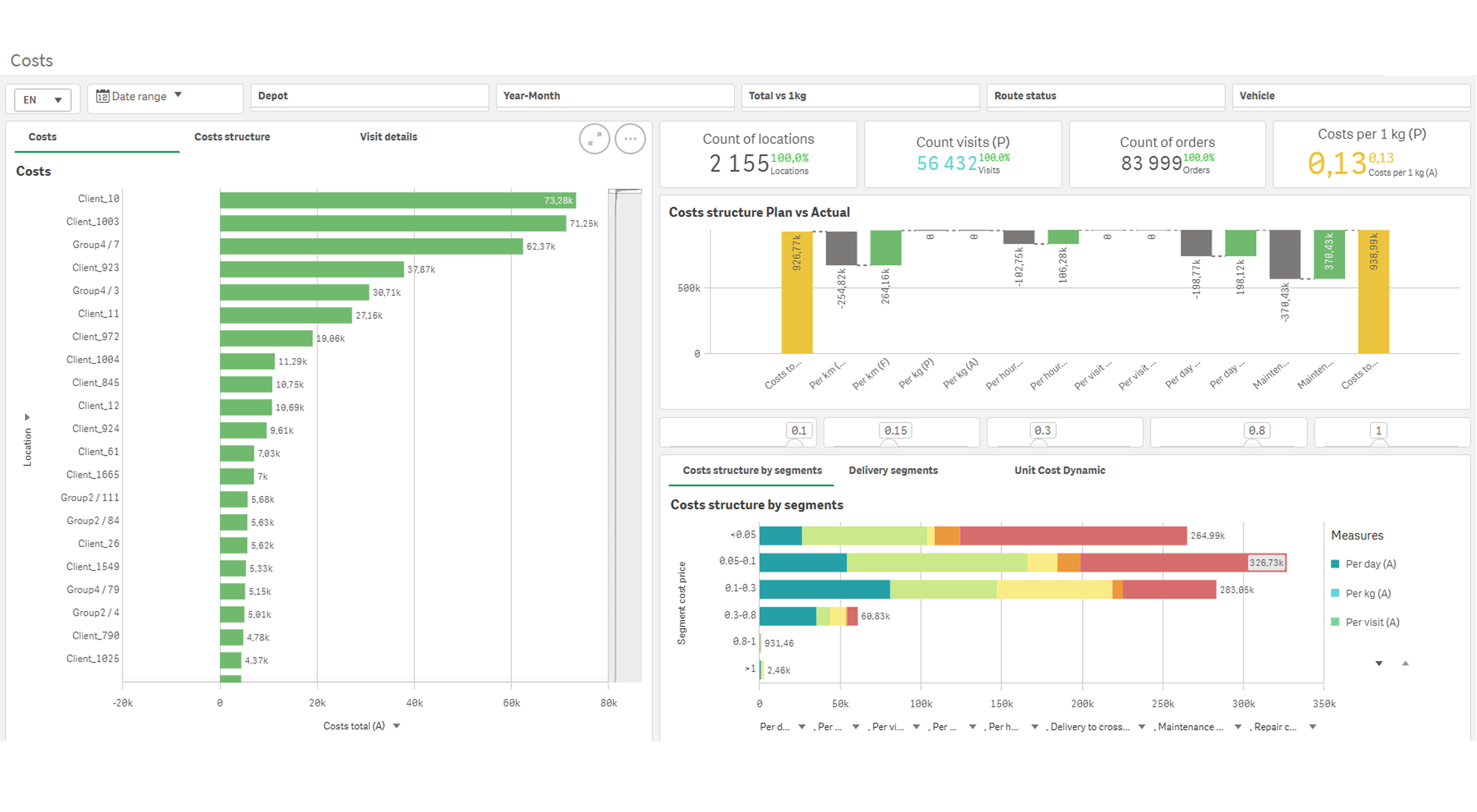Open the Depot filter

(369, 97)
